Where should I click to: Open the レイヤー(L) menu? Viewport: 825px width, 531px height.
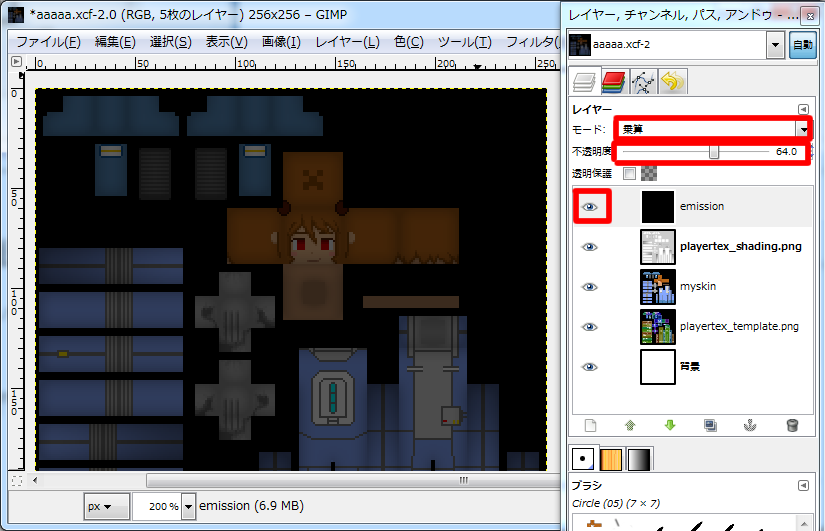[x=347, y=42]
